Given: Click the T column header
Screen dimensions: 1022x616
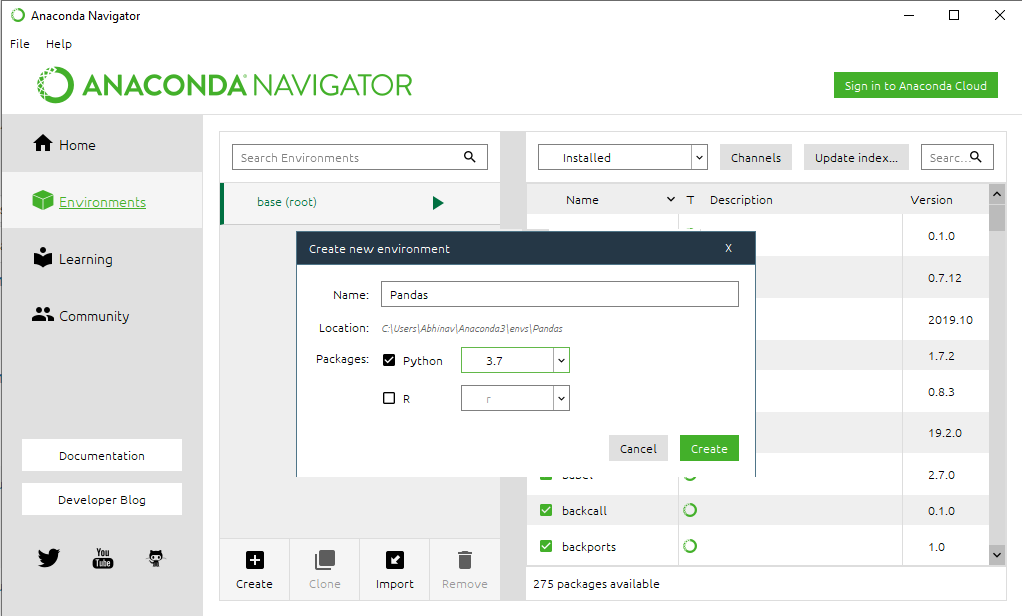Looking at the screenshot, I should point(690,199).
